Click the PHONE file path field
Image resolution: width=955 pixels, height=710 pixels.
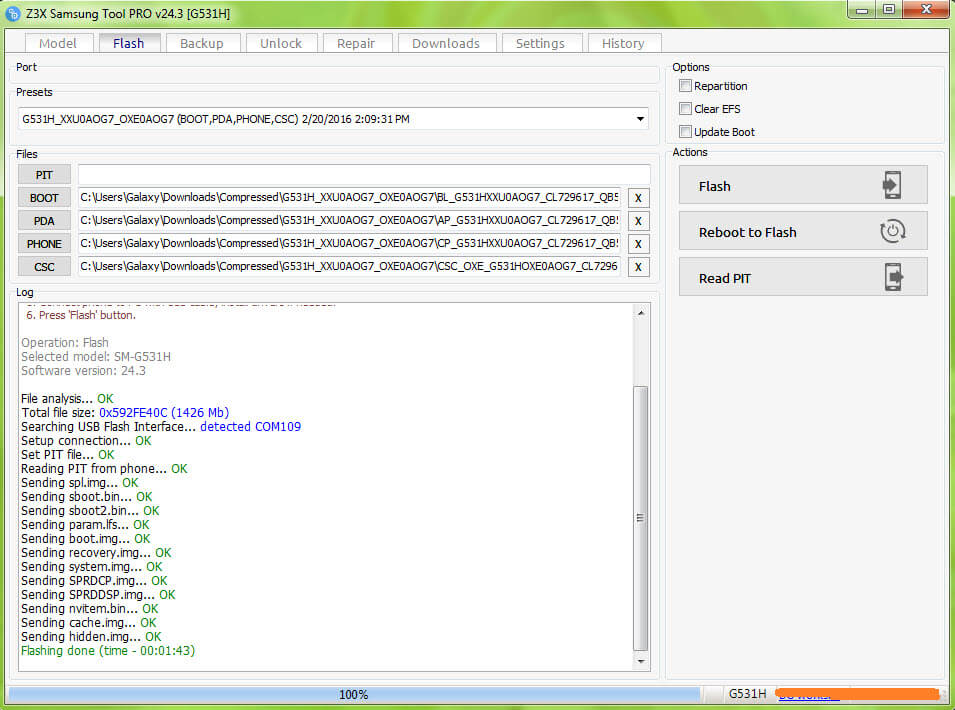pos(349,244)
